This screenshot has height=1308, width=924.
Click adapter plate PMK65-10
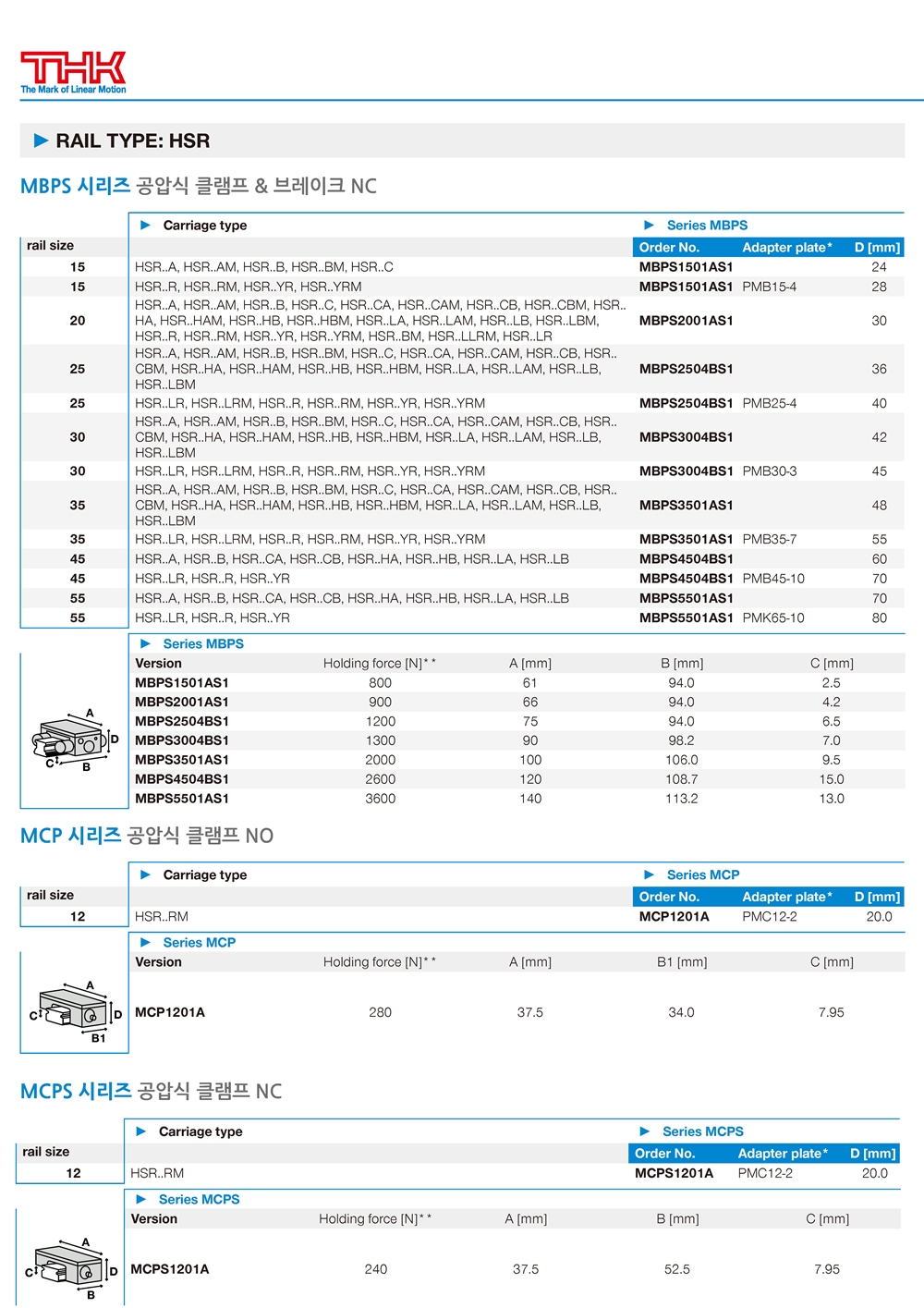(773, 618)
